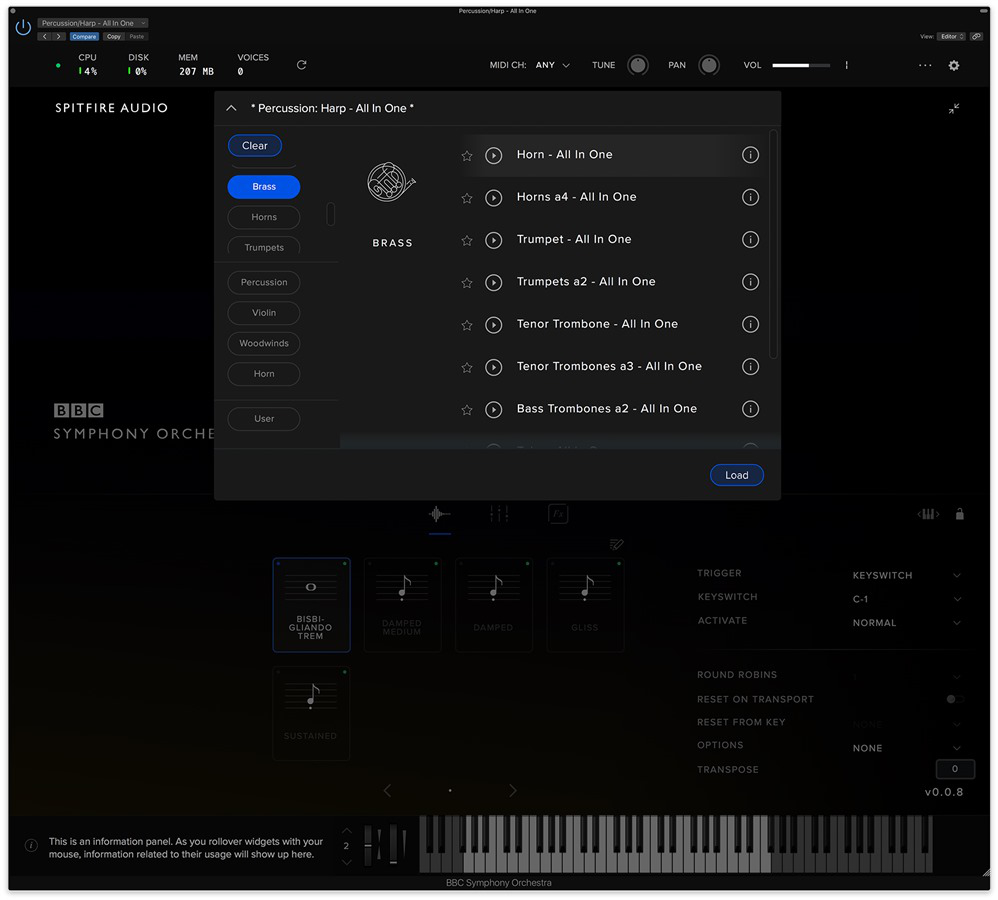998x900 pixels.
Task: Toggle Reset On Transport switch
Action: click(x=955, y=699)
